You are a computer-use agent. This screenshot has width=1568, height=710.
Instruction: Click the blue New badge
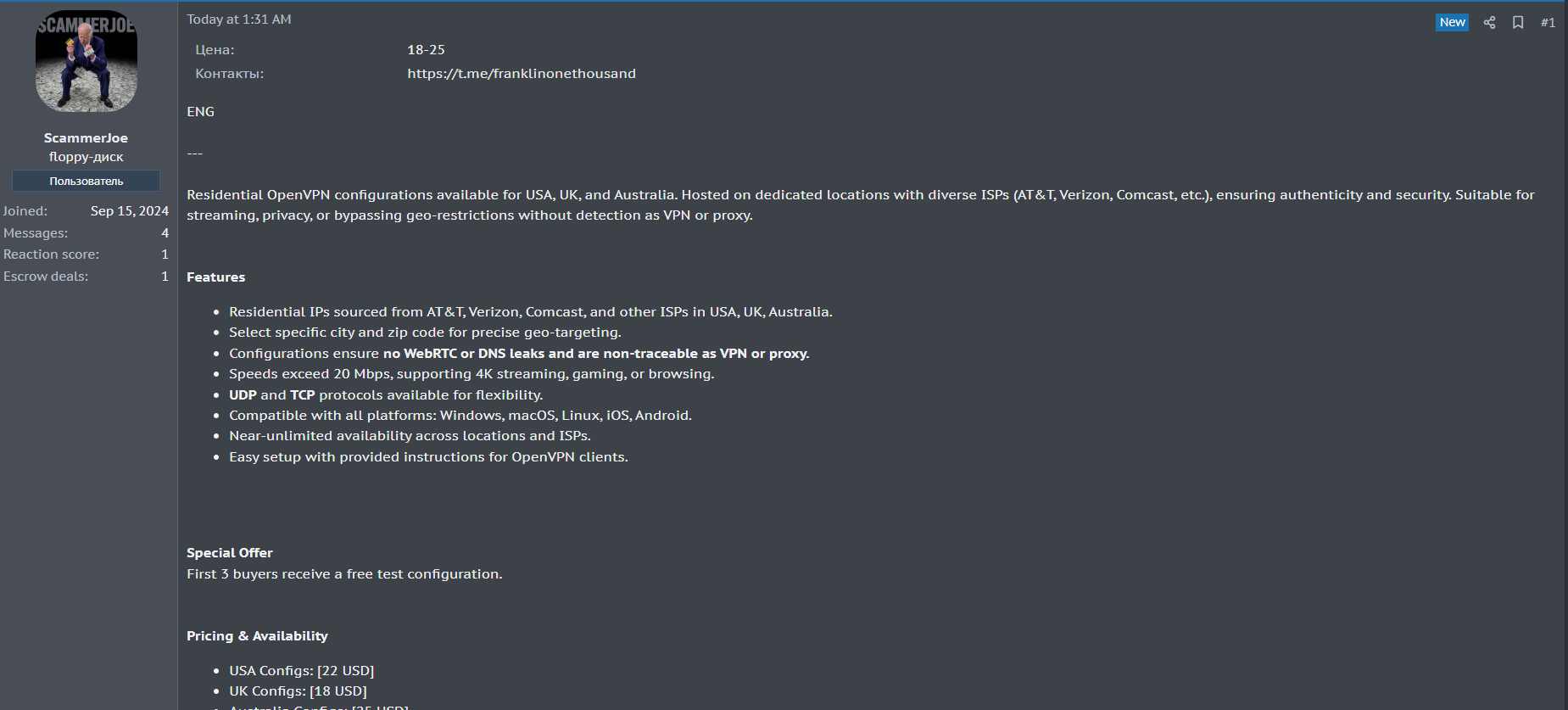(x=1452, y=23)
